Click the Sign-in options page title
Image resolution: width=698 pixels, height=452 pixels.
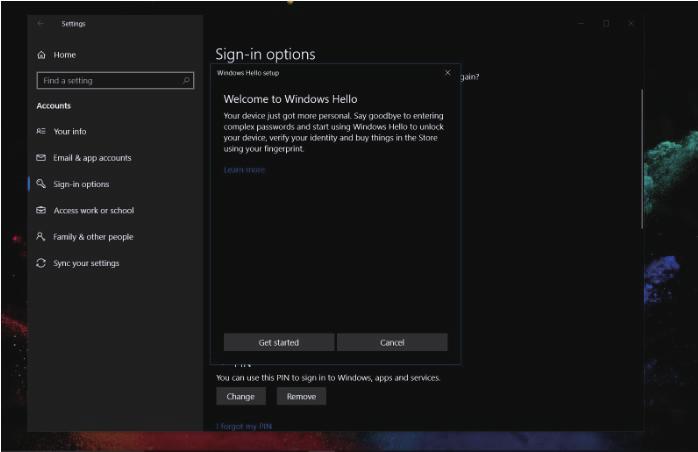click(x=265, y=54)
